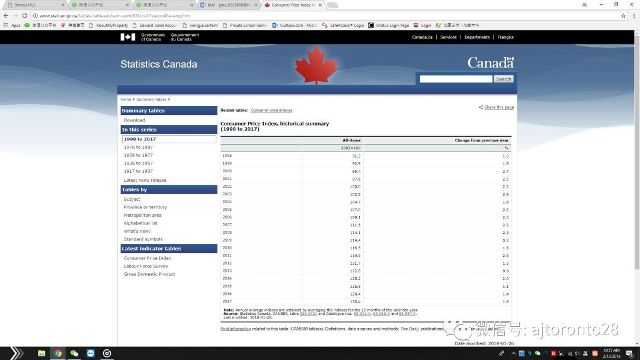Viewport: 640px width, 360px height.
Task: Open the 1978 to 1997 series
Action: click(x=138, y=147)
